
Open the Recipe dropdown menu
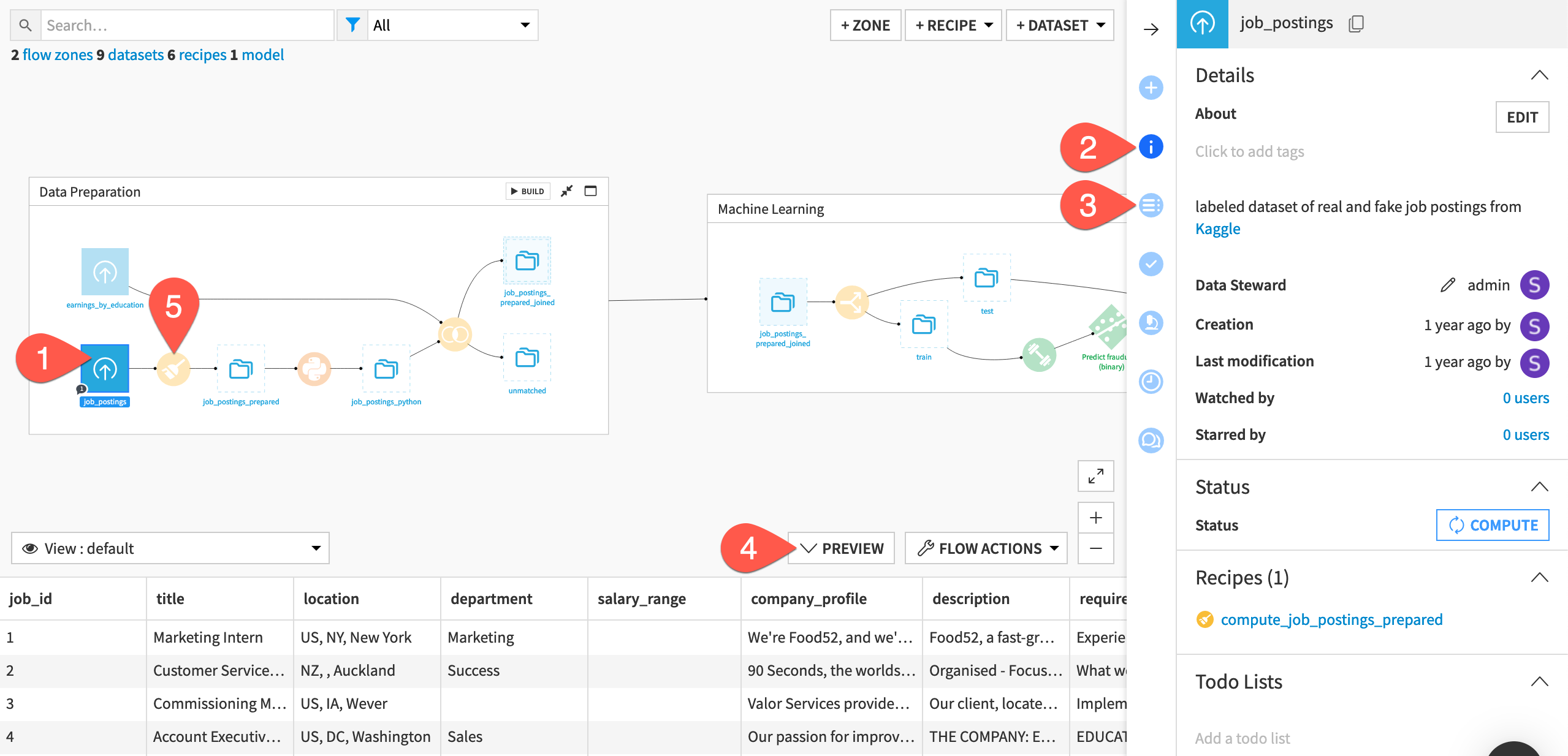pos(955,25)
